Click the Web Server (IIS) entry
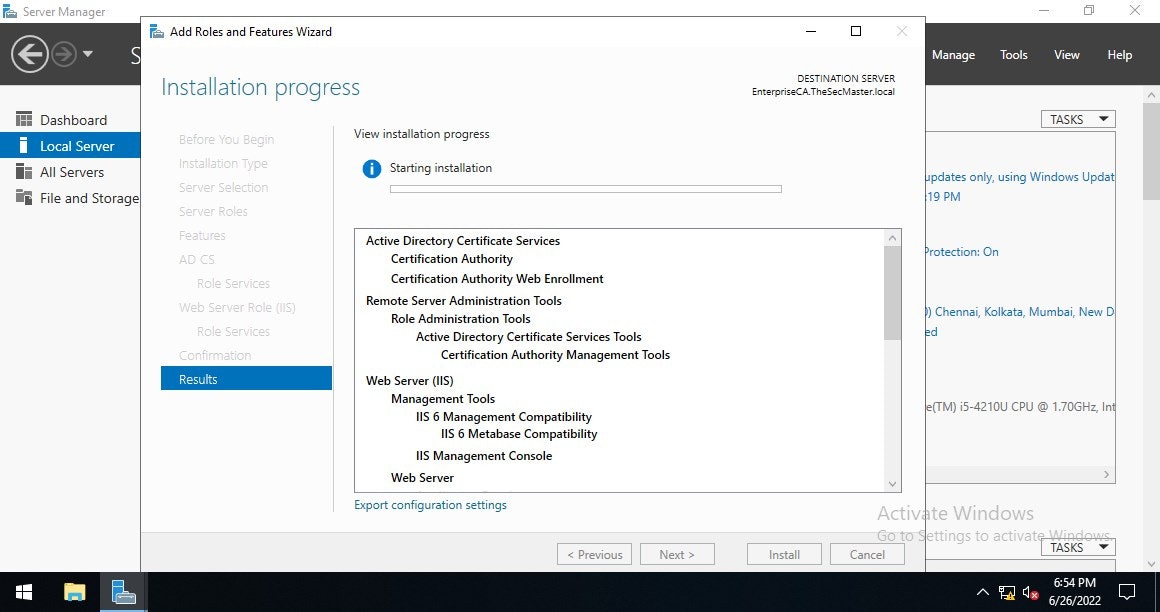This screenshot has width=1160, height=612. pos(409,380)
